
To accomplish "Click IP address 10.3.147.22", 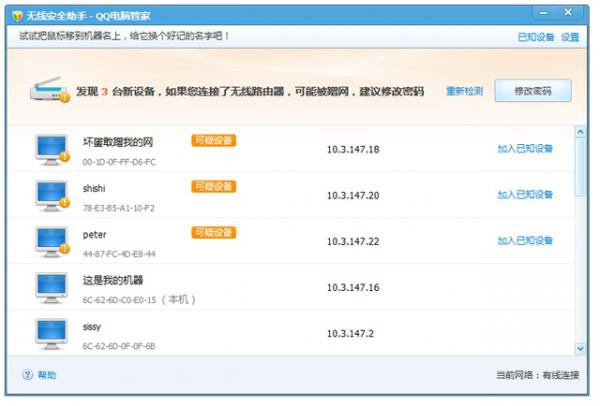I will point(353,241).
